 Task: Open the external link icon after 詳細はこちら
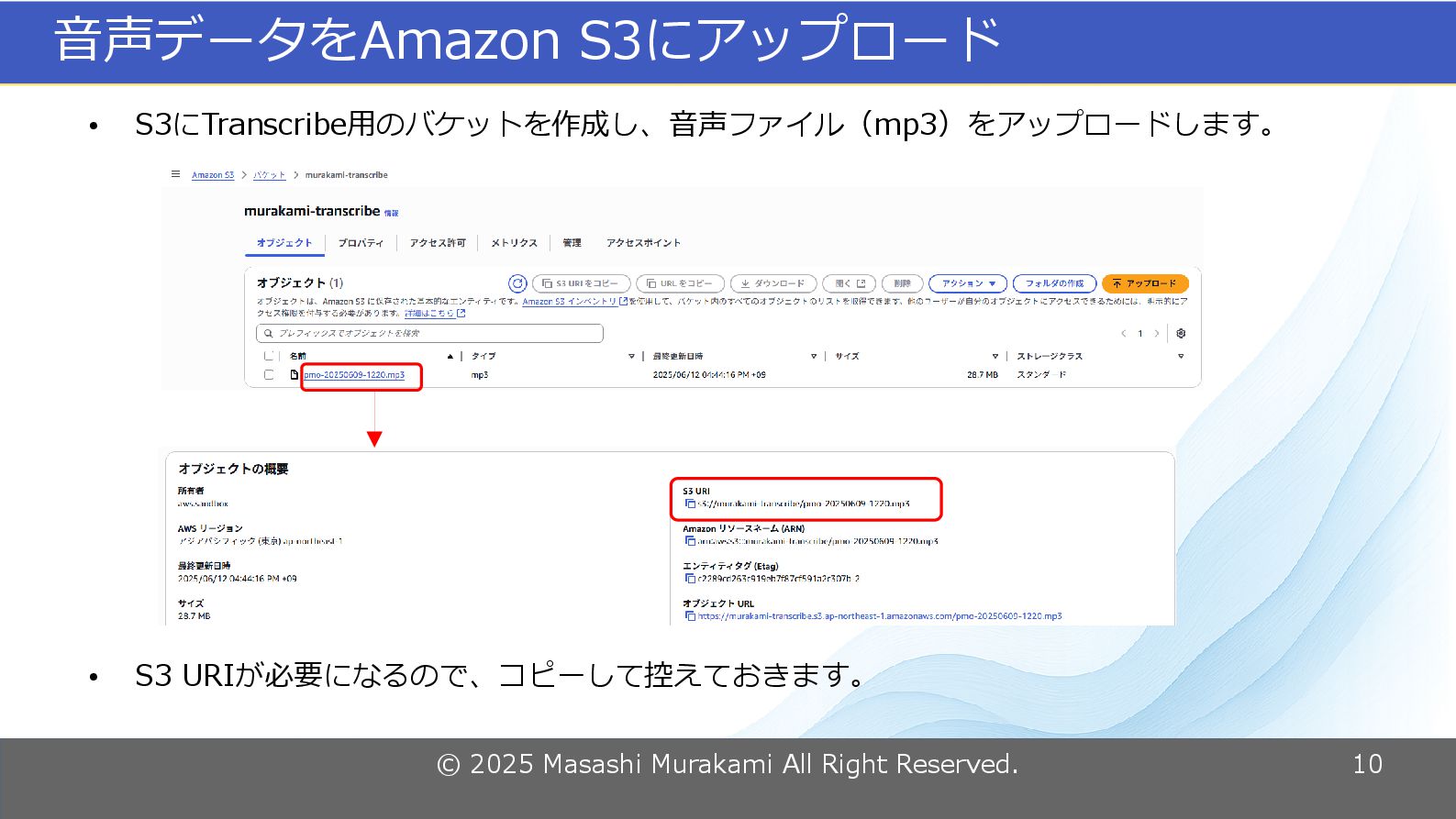pos(461,313)
